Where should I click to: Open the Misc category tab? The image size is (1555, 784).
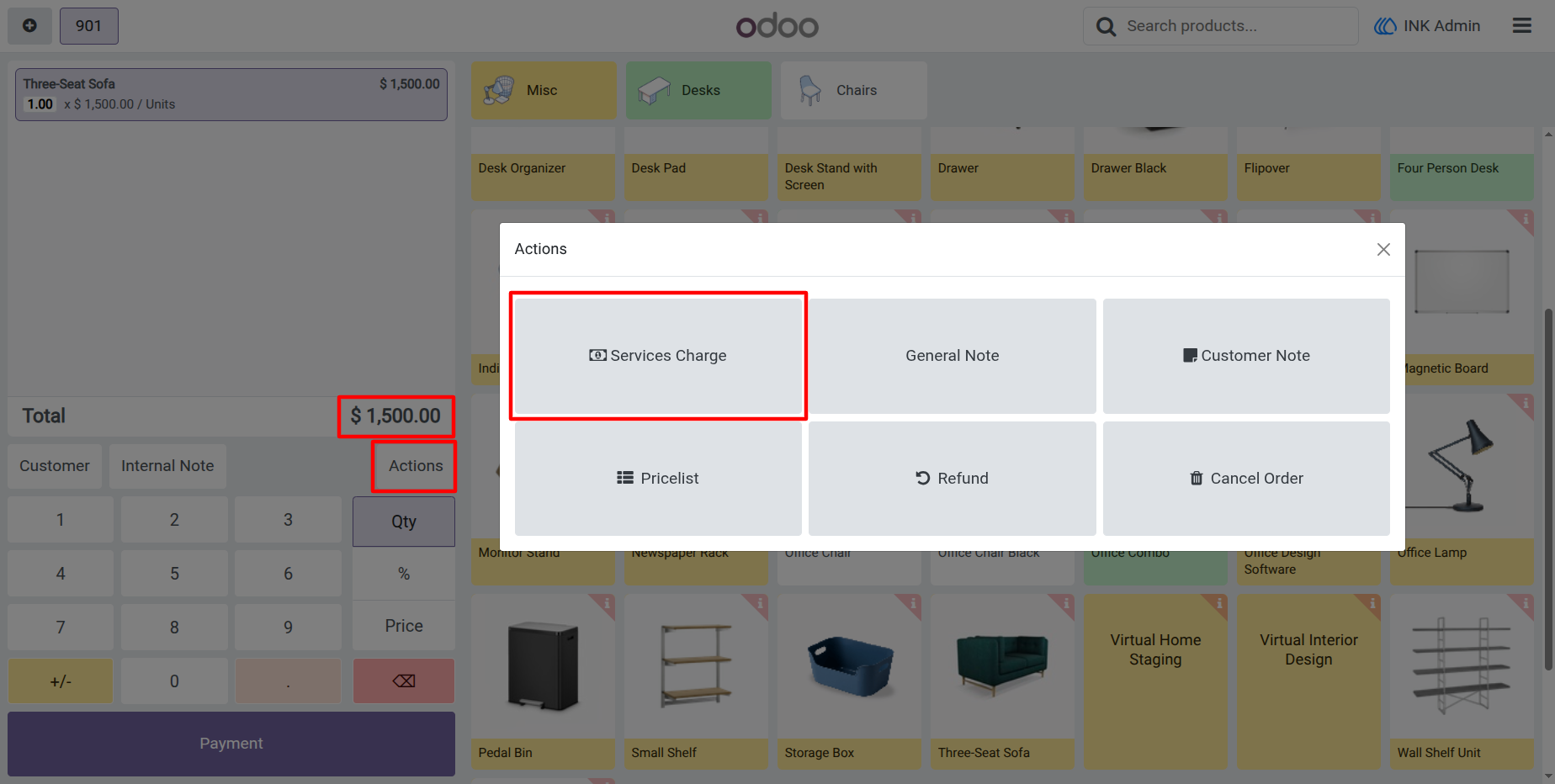544,90
